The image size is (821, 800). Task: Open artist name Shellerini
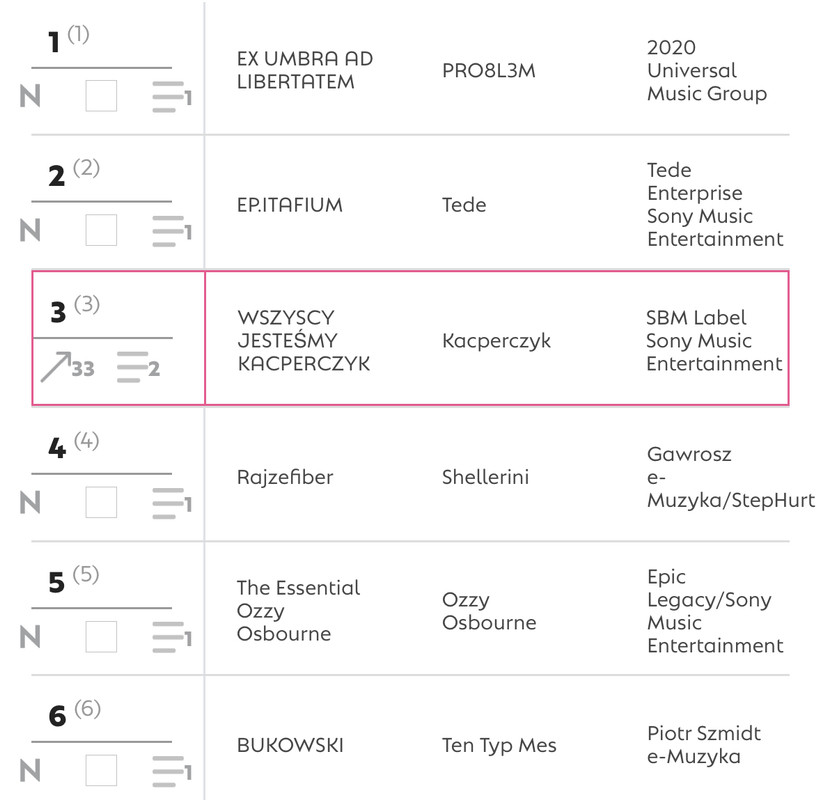tap(485, 477)
